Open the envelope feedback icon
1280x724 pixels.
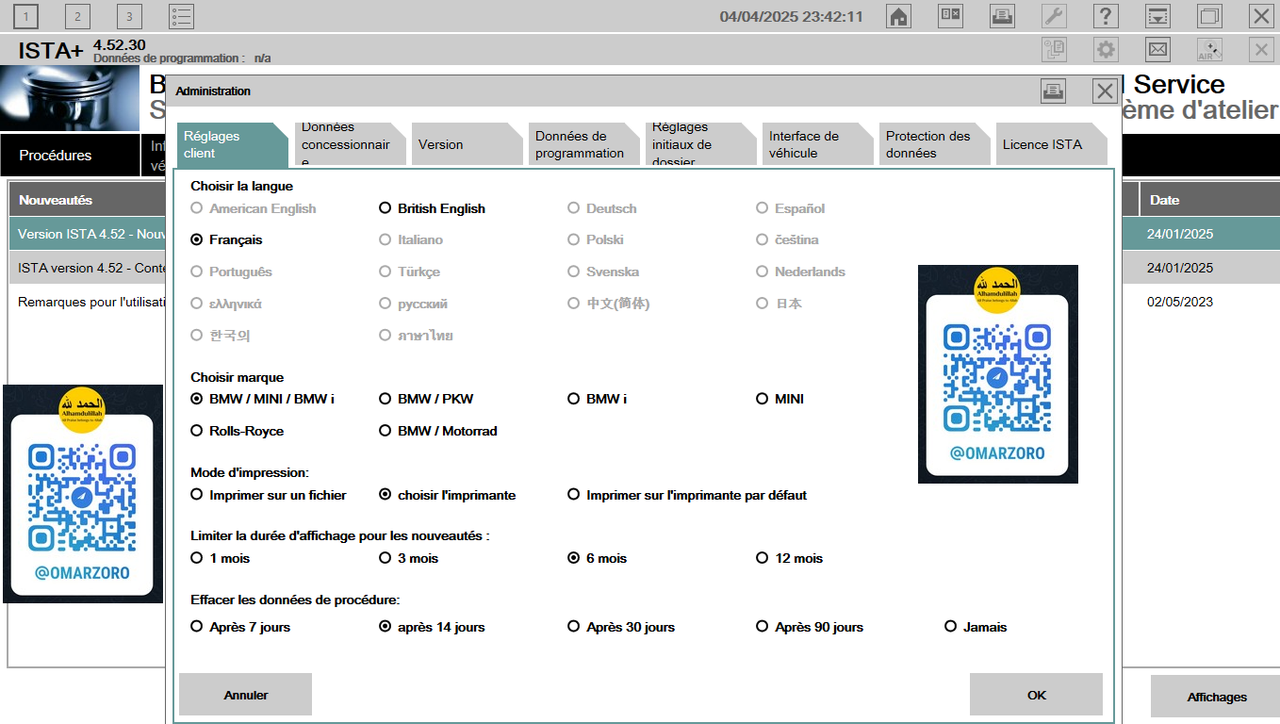(1157, 50)
